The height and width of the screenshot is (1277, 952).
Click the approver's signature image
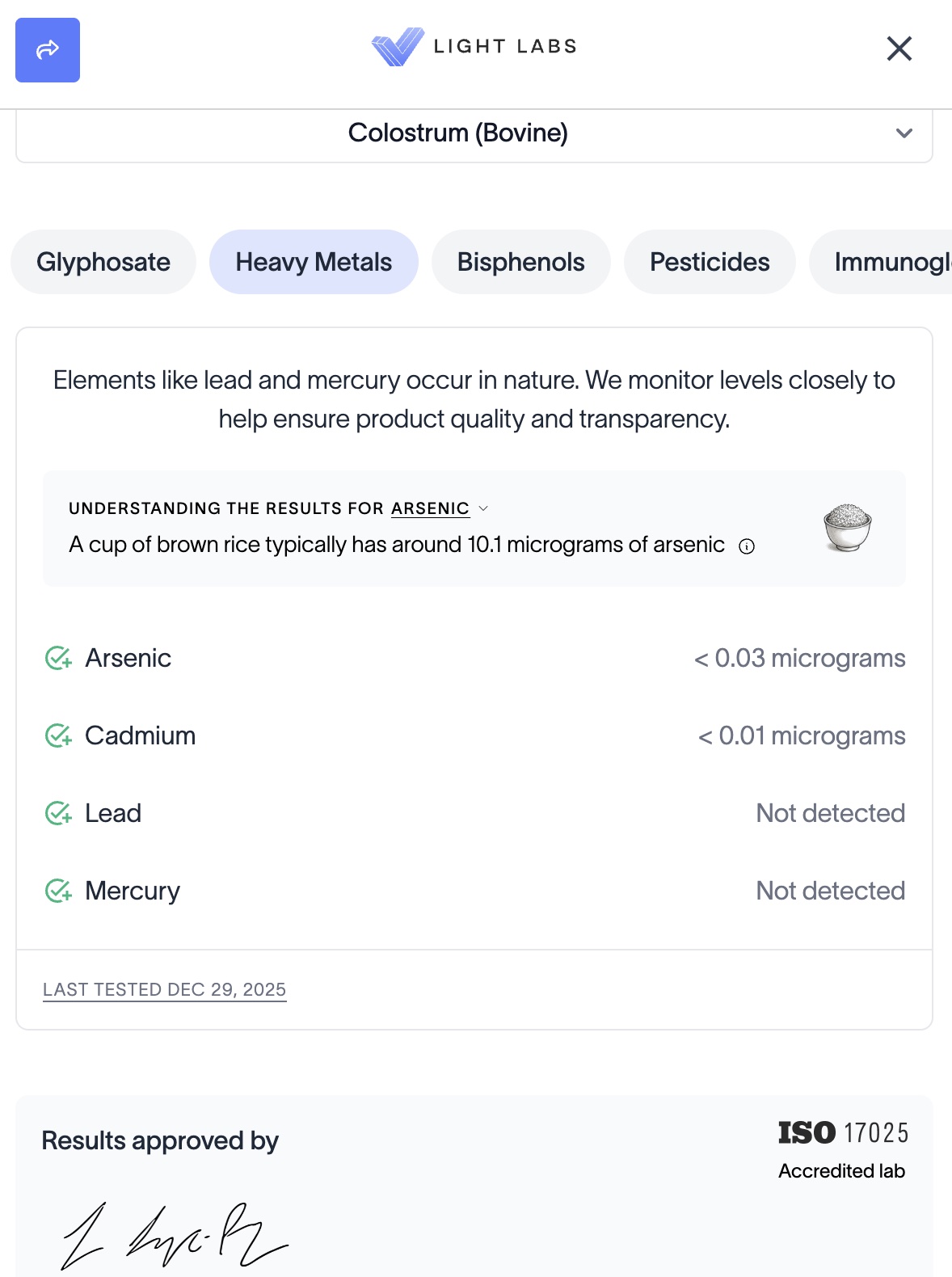(174, 1237)
